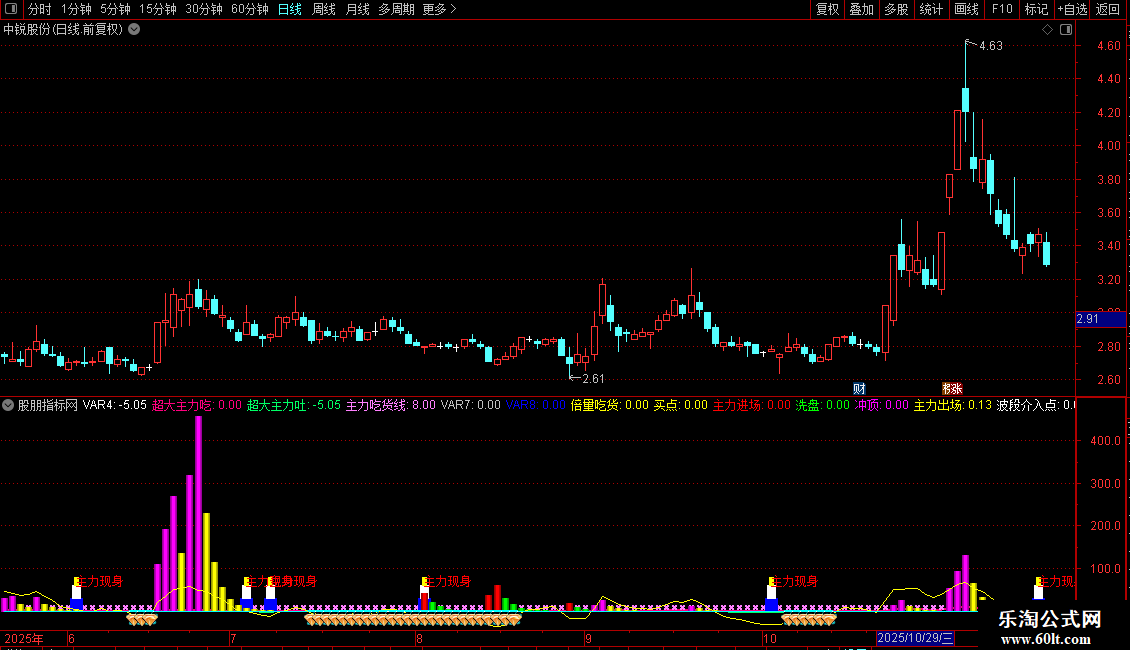Image resolution: width=1130 pixels, height=650 pixels.
Task: Open the 统计 statistics tool
Action: pyautogui.click(x=930, y=9)
